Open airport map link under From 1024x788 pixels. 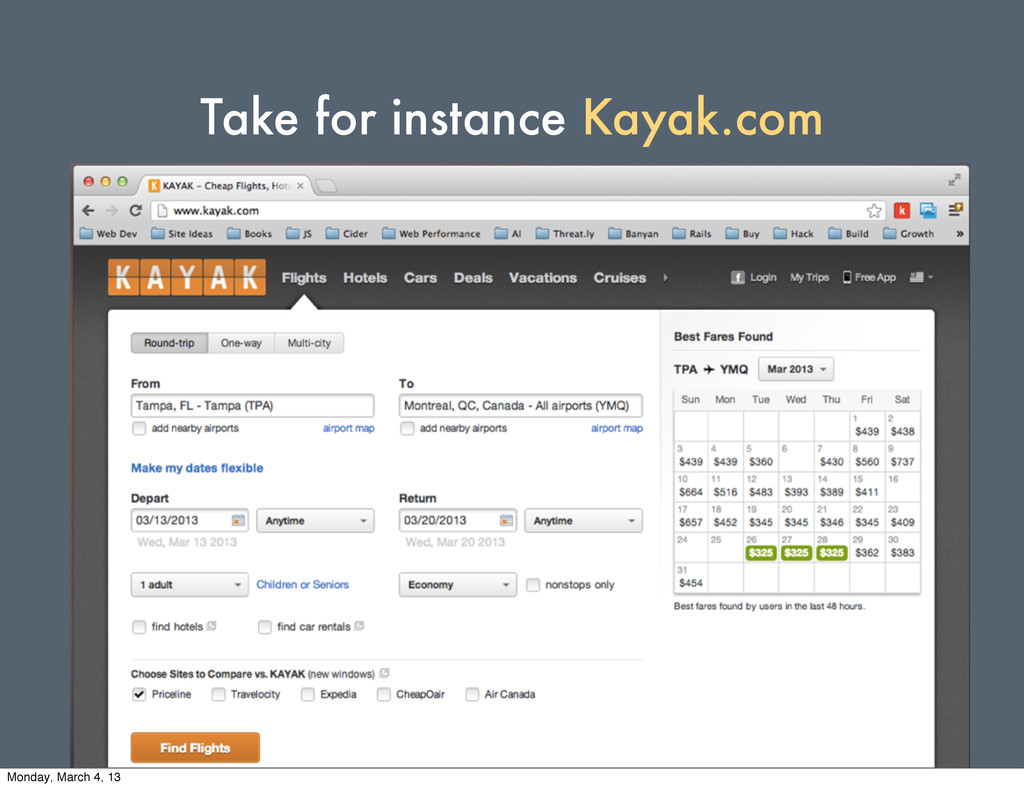point(349,428)
